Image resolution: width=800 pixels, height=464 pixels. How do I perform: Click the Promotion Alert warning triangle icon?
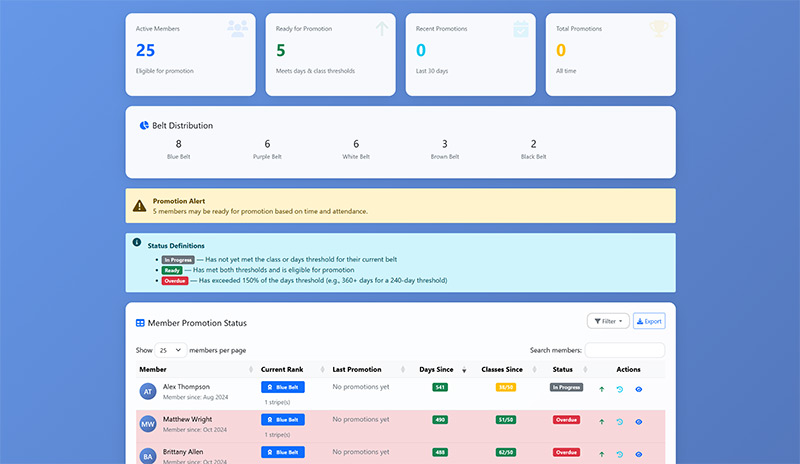point(139,206)
